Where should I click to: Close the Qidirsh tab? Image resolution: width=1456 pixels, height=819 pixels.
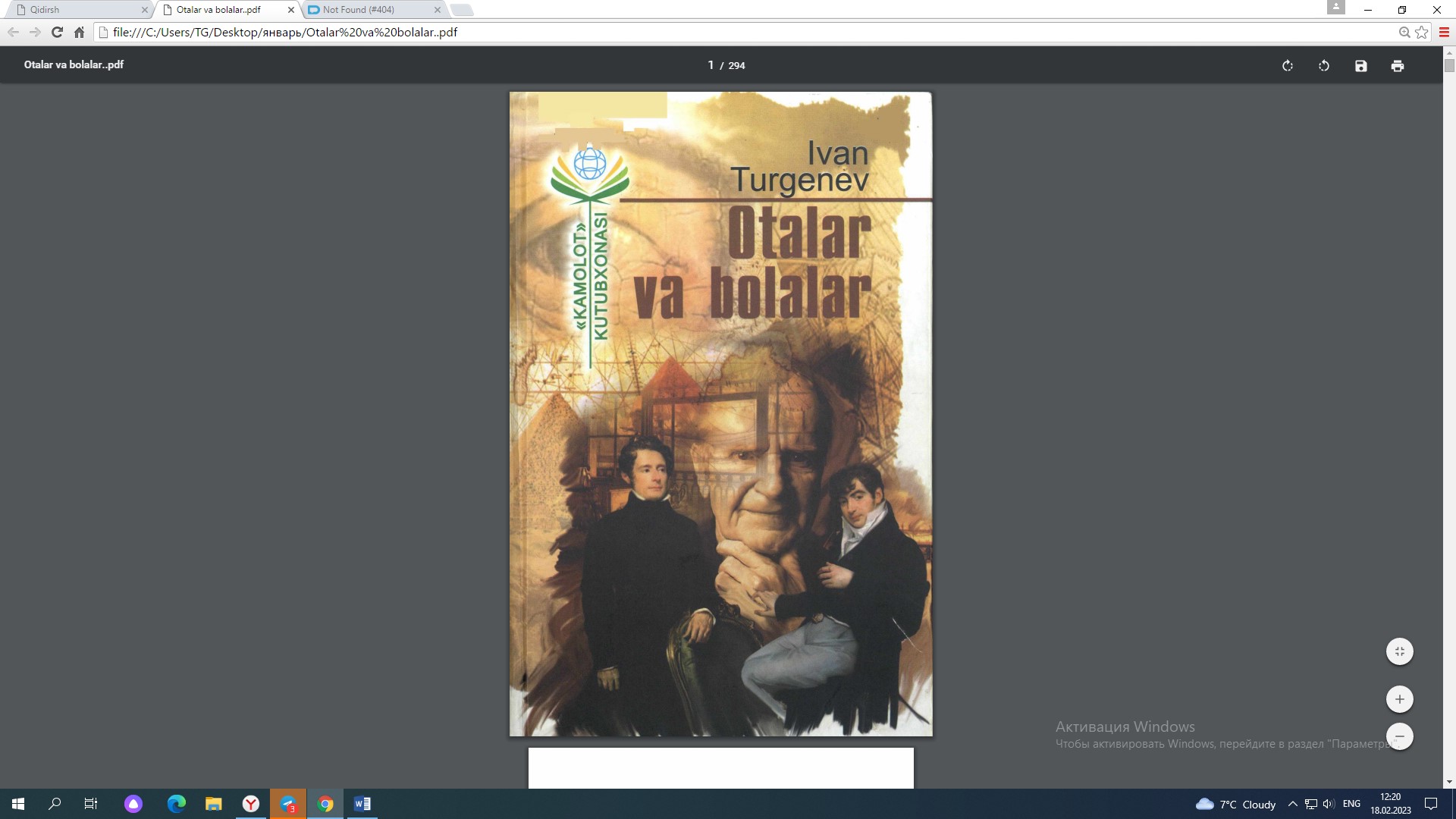click(x=145, y=10)
